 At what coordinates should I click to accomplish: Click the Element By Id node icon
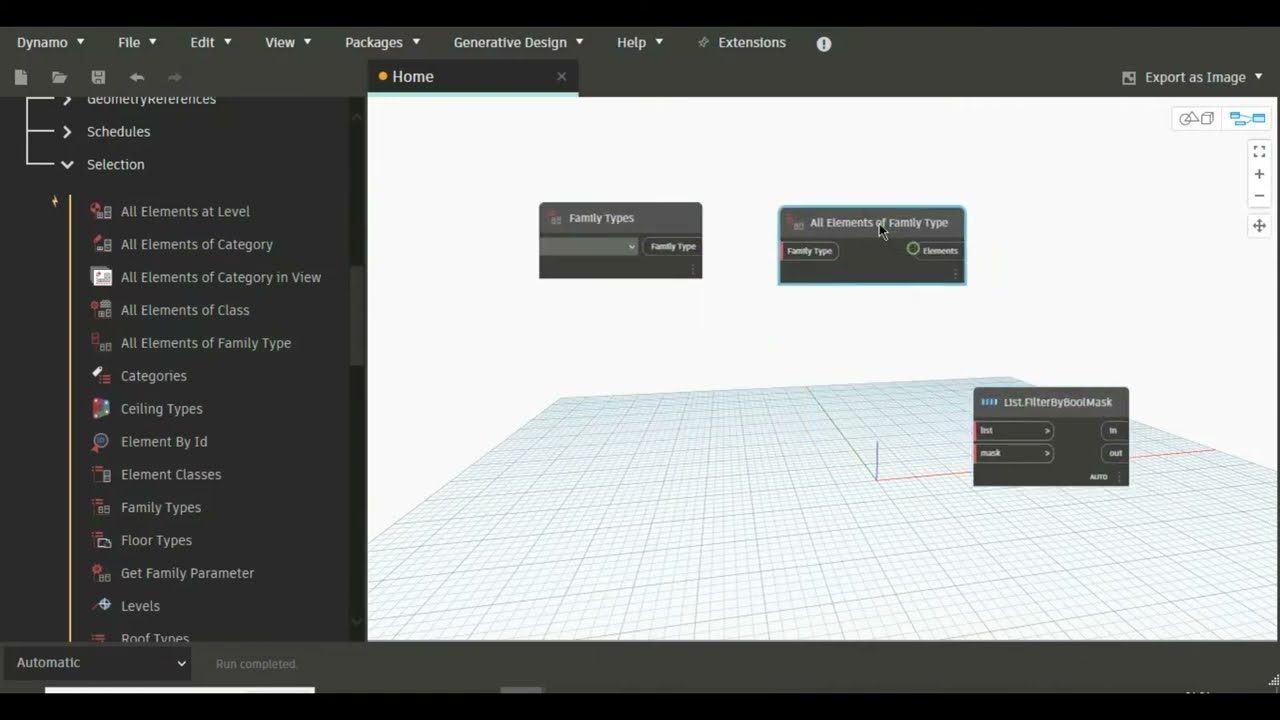tap(101, 441)
